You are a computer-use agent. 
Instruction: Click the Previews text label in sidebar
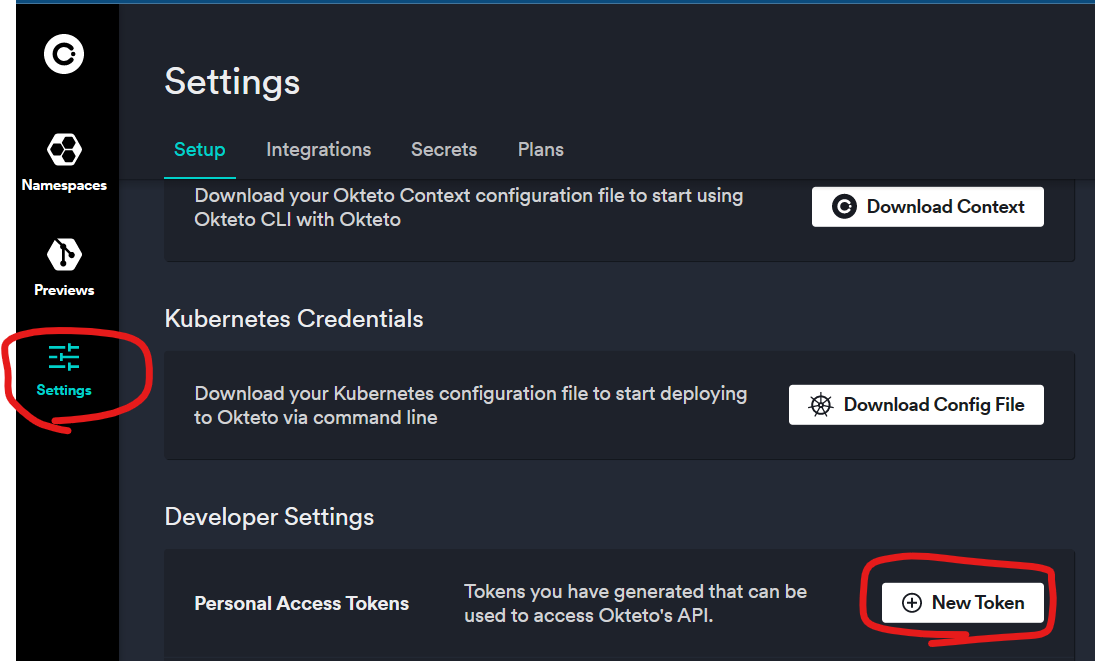point(64,291)
